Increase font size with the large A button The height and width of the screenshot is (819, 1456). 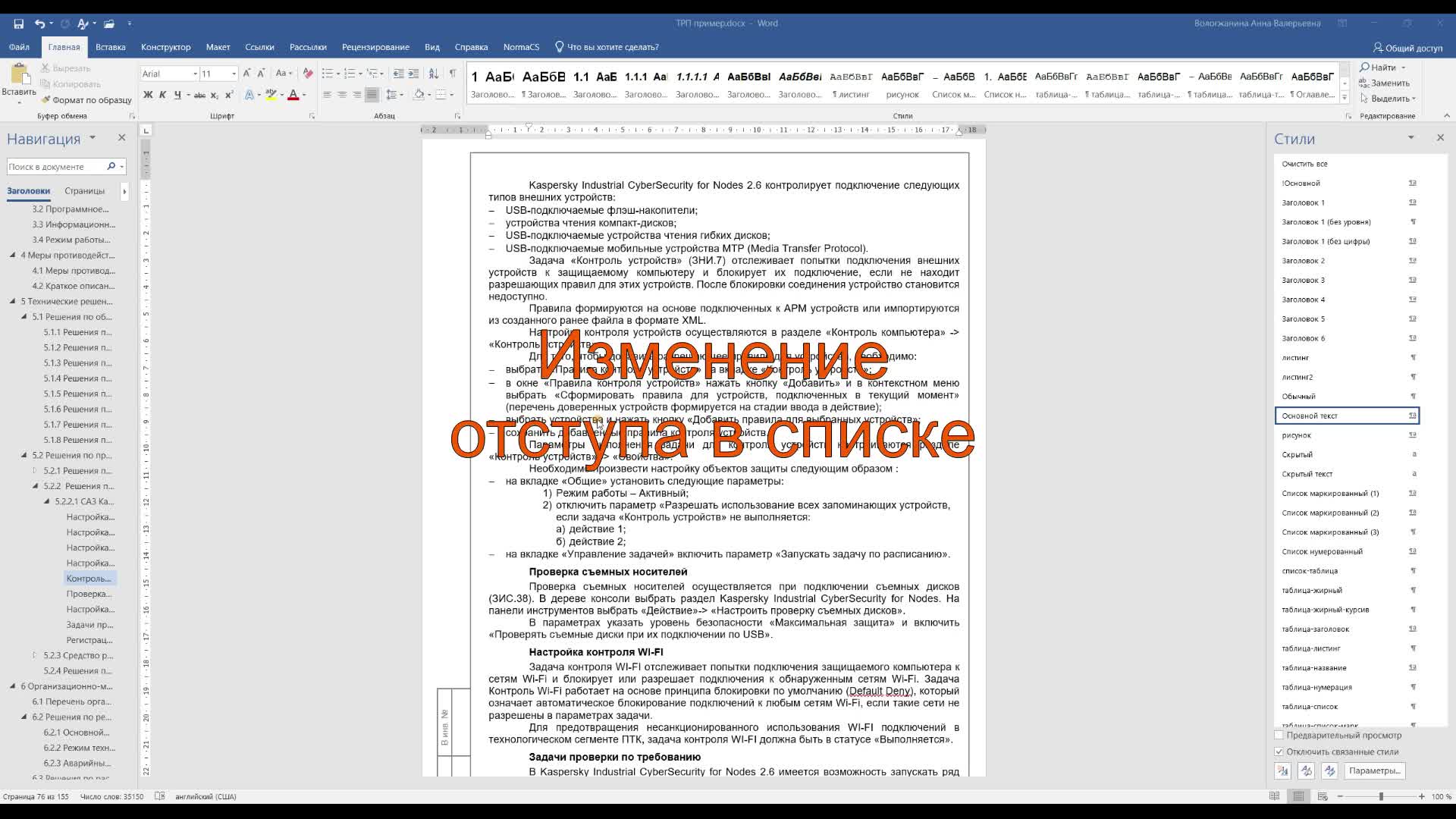246,74
